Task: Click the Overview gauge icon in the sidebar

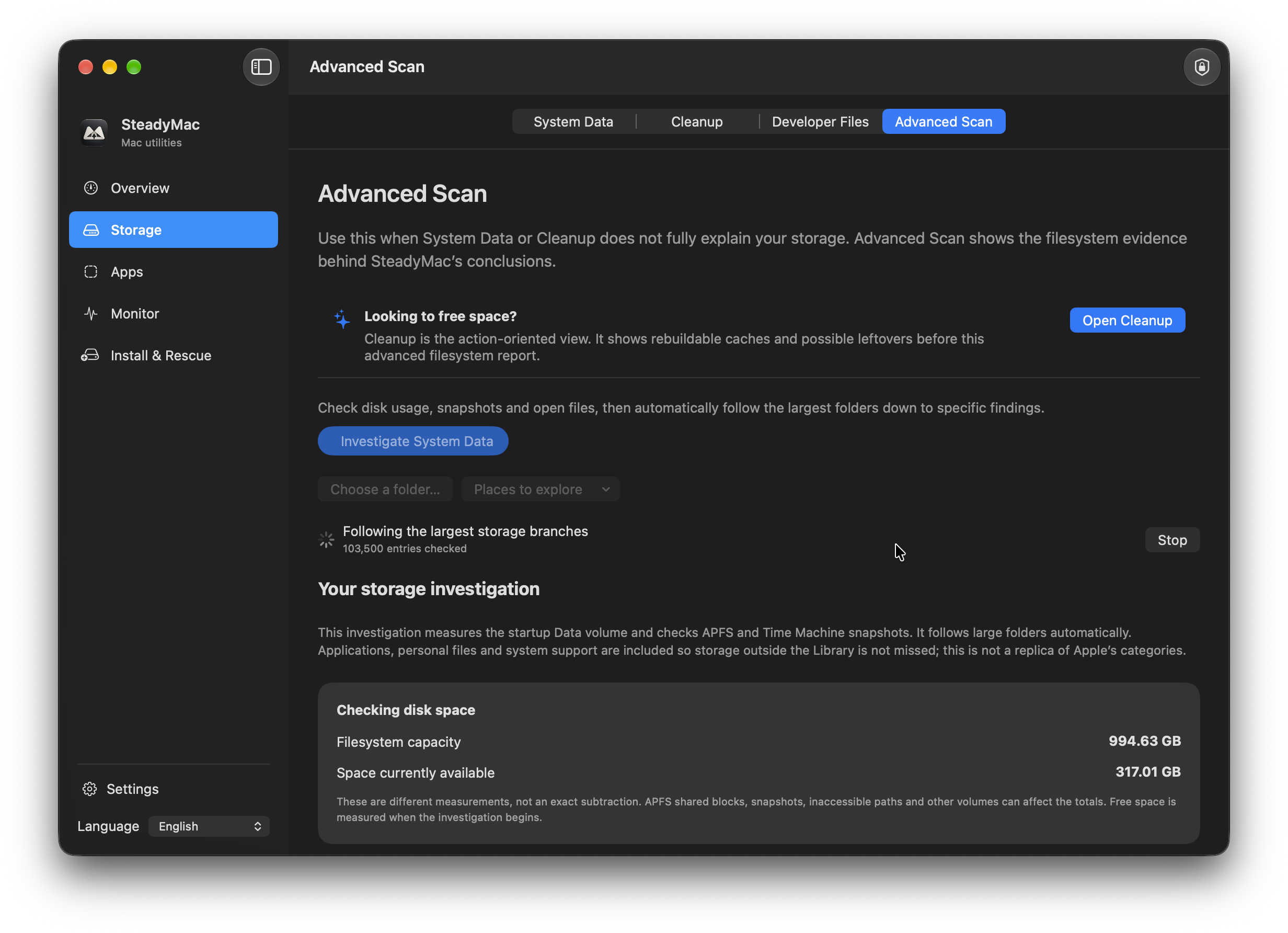Action: coord(91,188)
